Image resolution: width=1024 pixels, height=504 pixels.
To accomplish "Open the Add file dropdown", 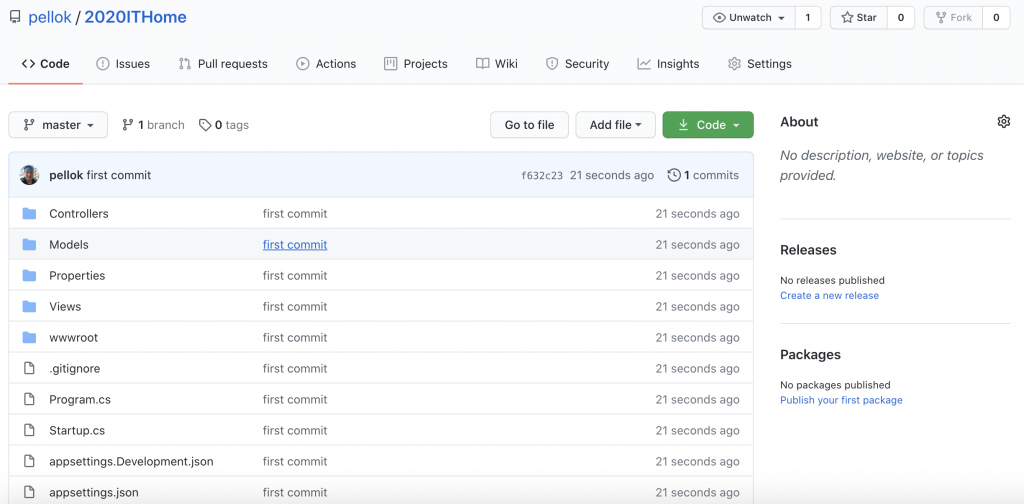I will (615, 125).
